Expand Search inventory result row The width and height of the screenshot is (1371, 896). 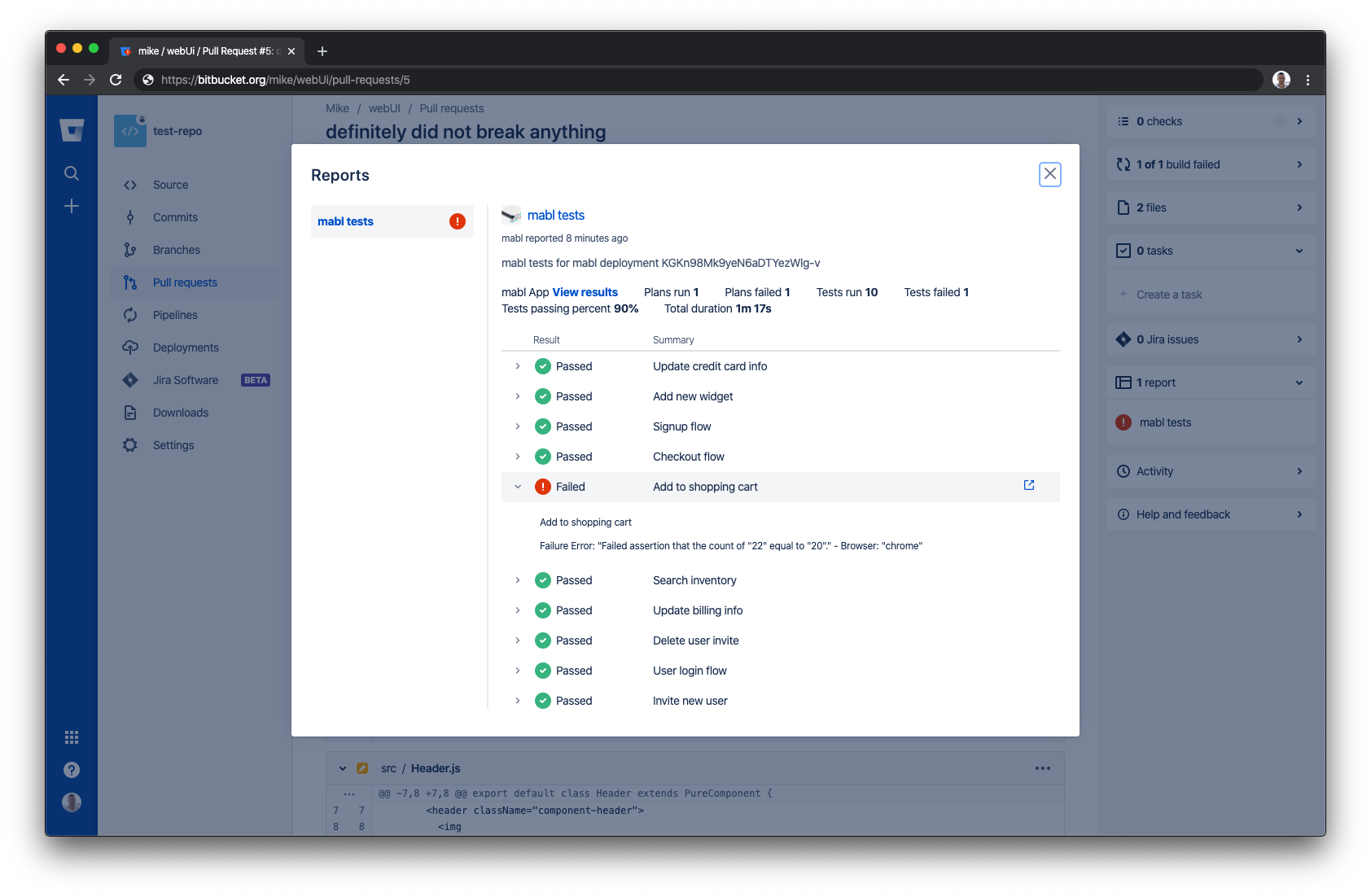[x=518, y=580]
